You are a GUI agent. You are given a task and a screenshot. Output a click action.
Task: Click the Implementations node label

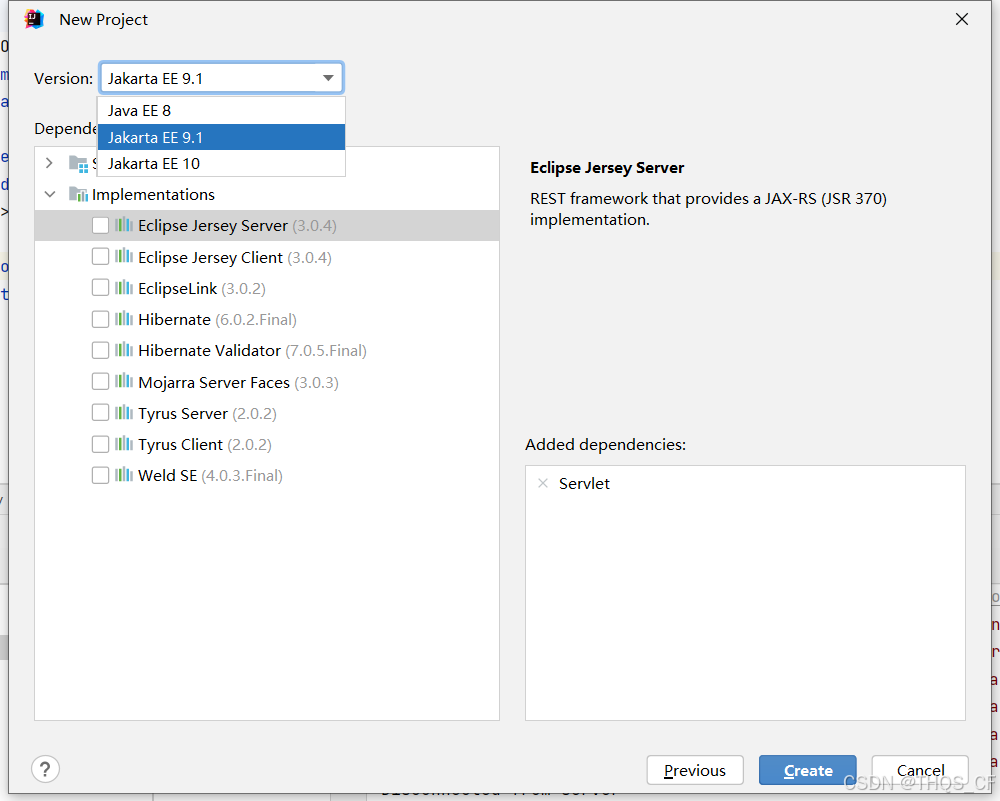(x=153, y=195)
